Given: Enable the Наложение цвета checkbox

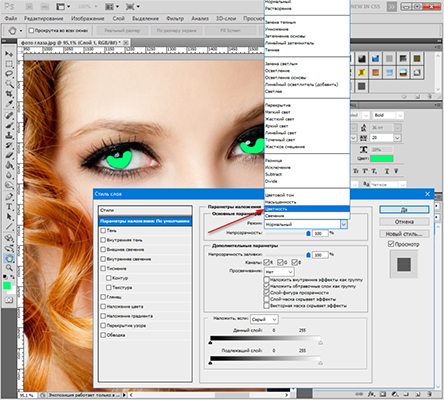Looking at the screenshot, I should click(103, 306).
